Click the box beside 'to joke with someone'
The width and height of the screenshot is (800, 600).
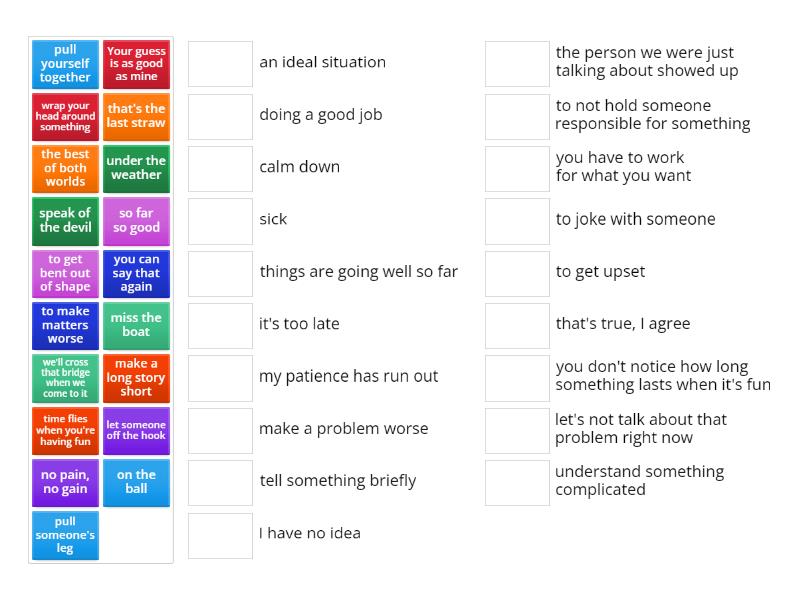pyautogui.click(x=516, y=219)
